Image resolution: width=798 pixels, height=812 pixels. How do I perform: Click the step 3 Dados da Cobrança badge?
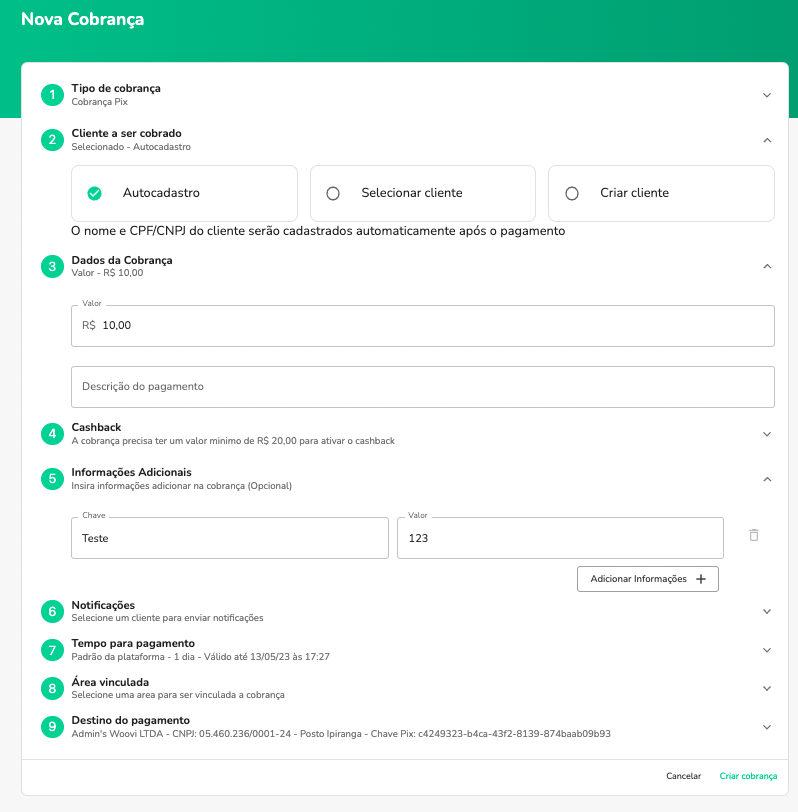click(52, 267)
